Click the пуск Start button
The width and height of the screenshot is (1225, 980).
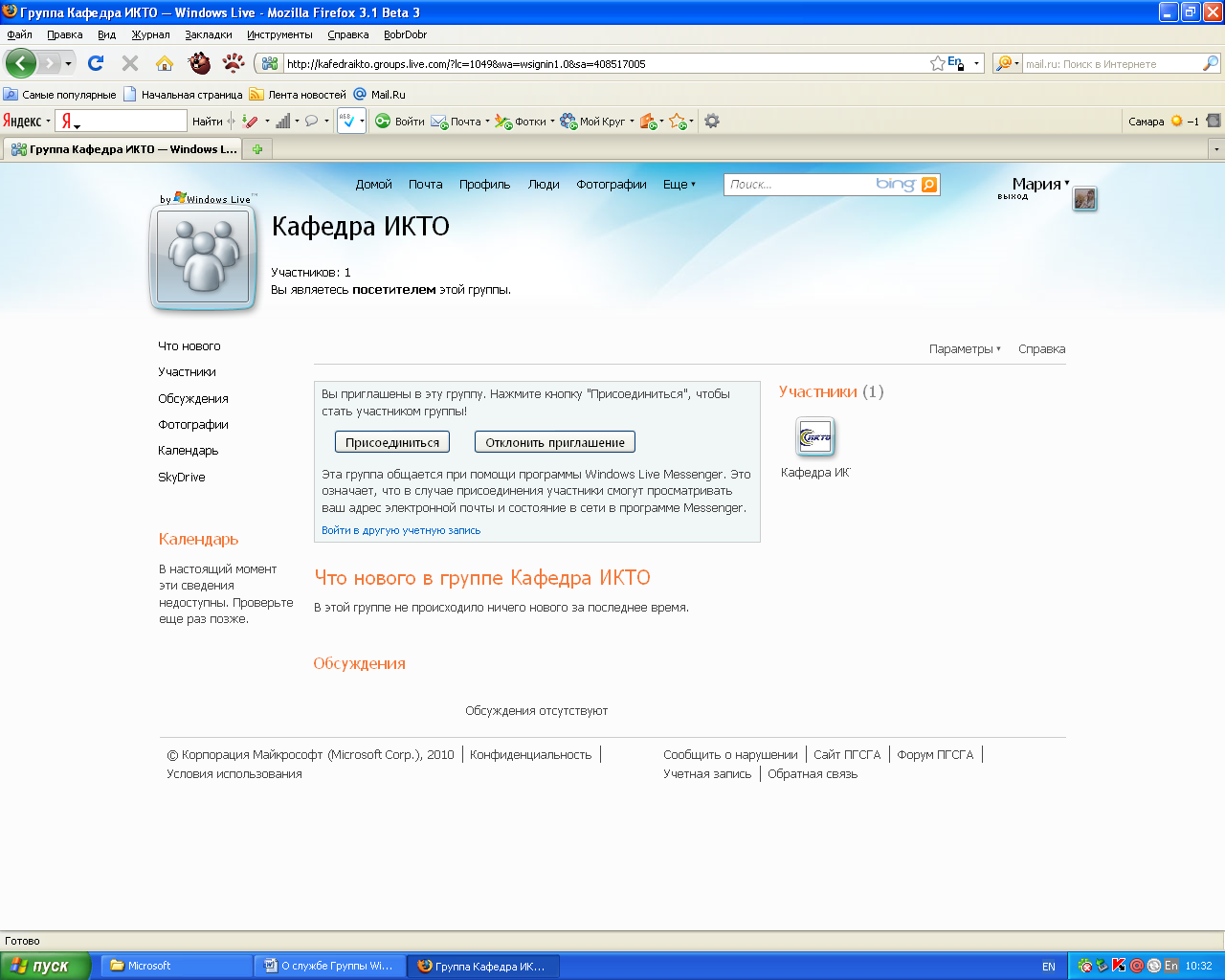45,966
